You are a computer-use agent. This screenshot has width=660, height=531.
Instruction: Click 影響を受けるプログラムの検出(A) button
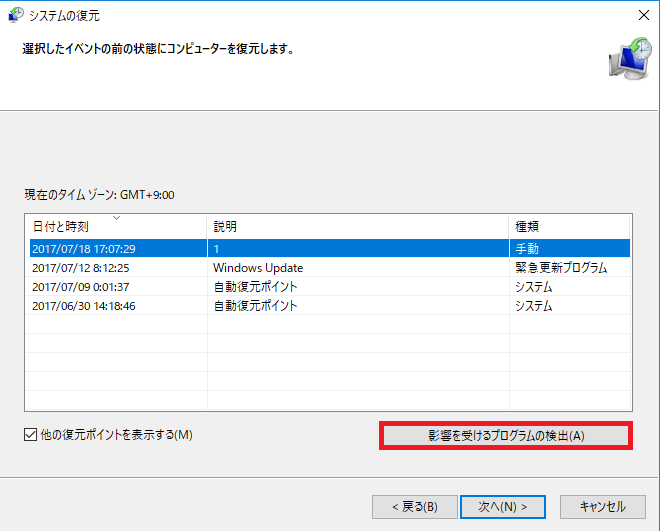click(506, 435)
